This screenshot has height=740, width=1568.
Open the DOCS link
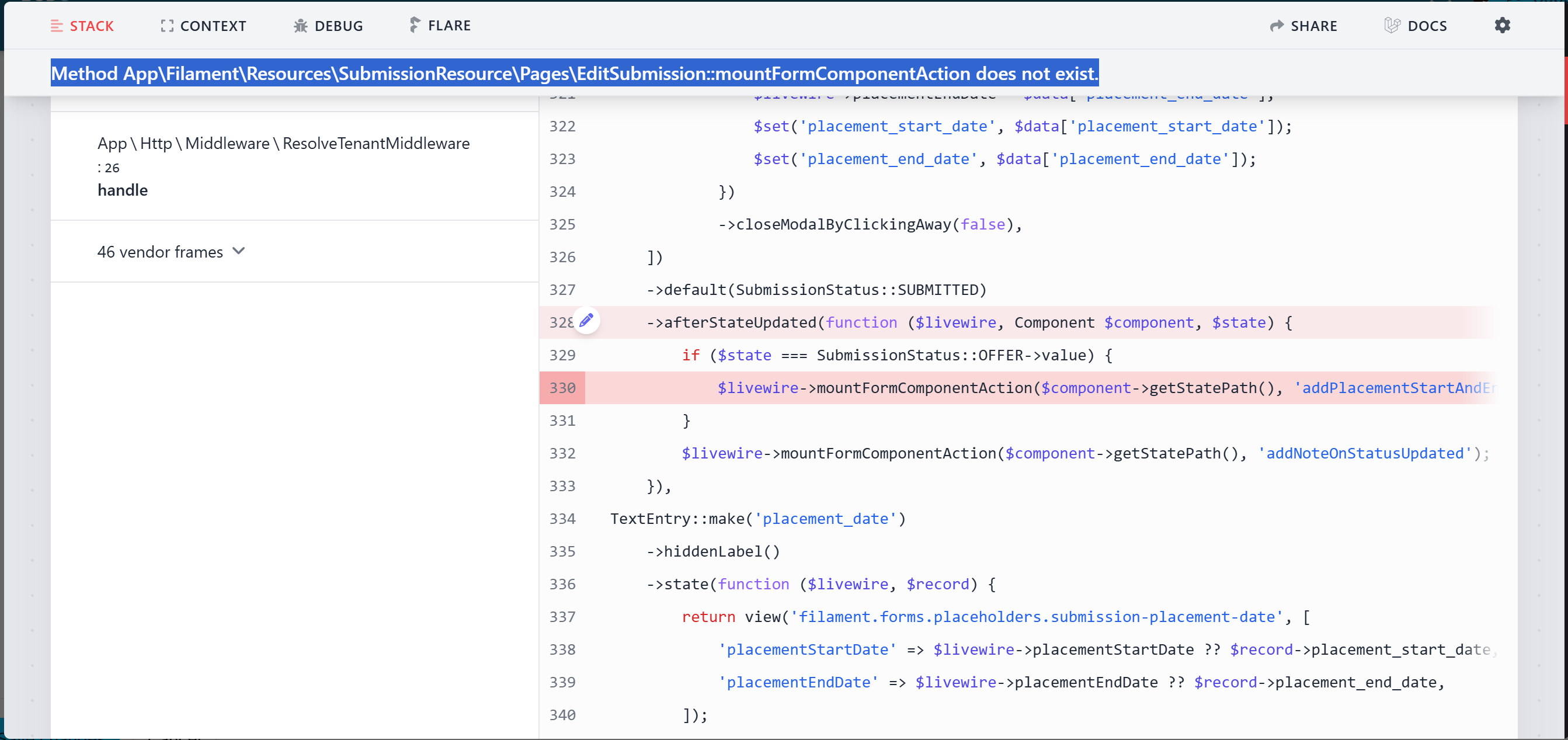point(1427,26)
